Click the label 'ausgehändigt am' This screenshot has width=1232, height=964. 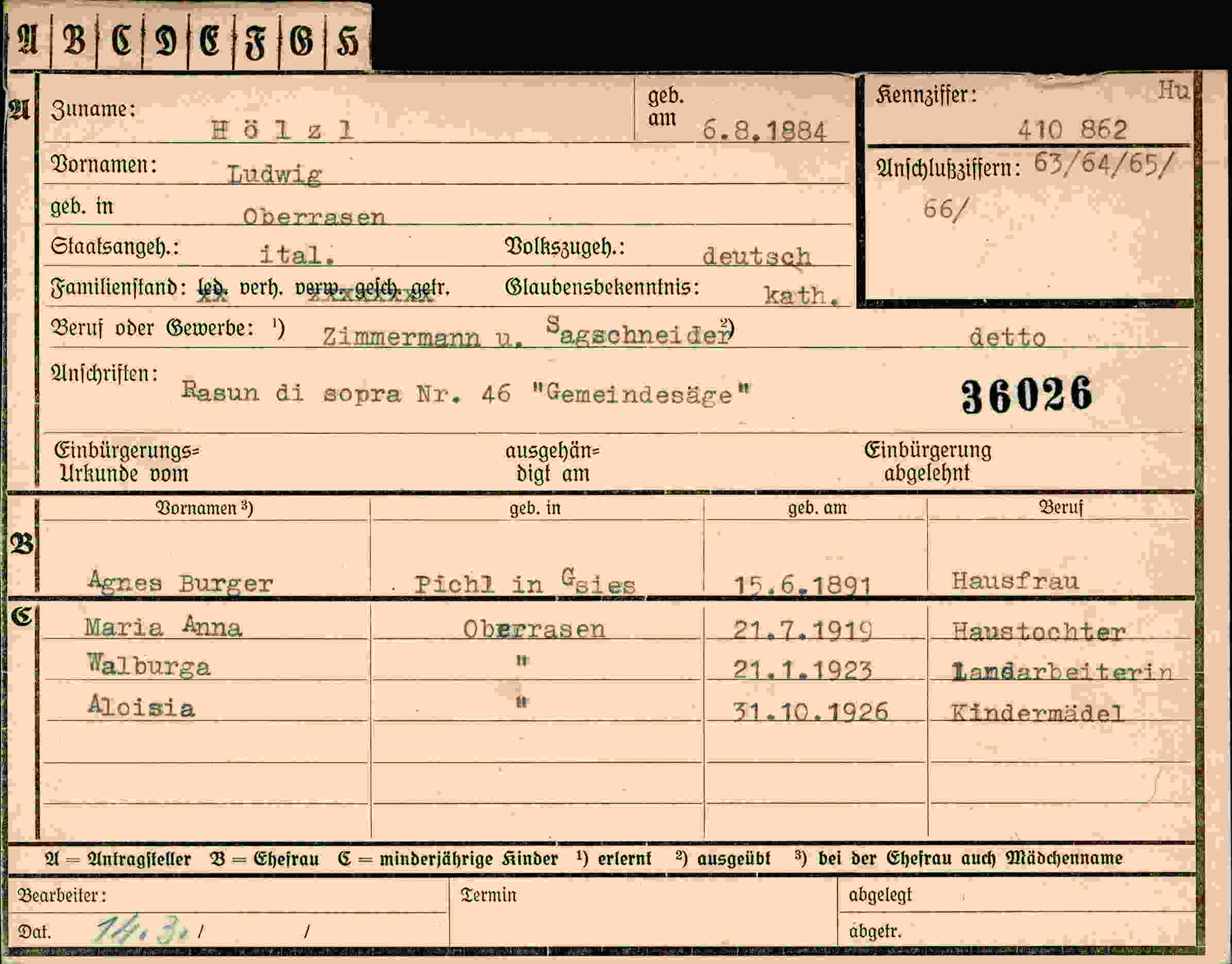point(553,462)
